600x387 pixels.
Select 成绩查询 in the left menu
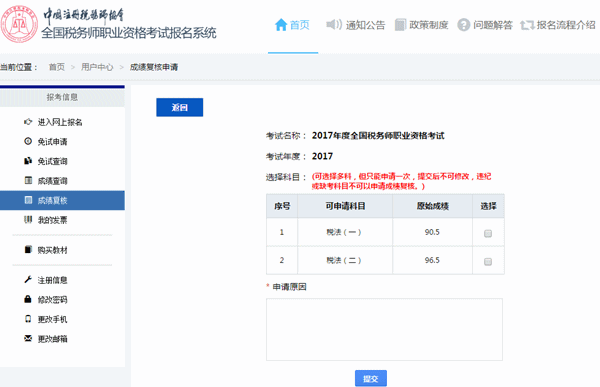click(52, 181)
